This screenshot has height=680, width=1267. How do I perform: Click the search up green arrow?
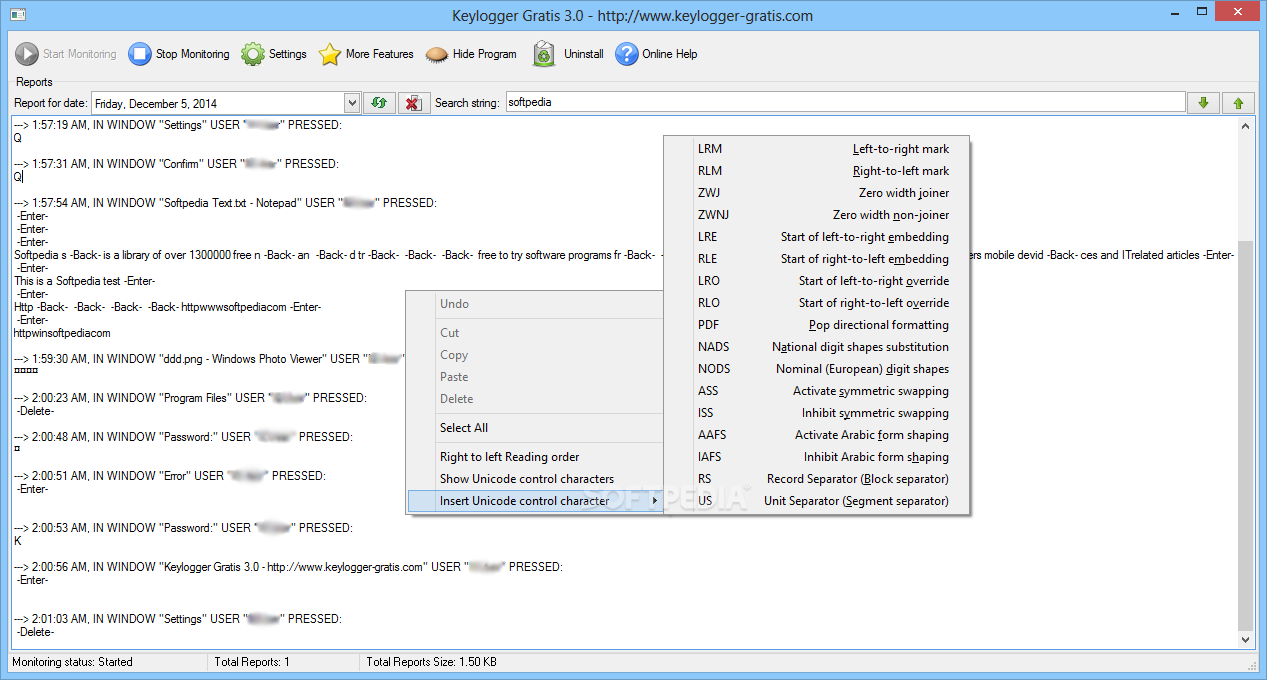[x=1238, y=103]
